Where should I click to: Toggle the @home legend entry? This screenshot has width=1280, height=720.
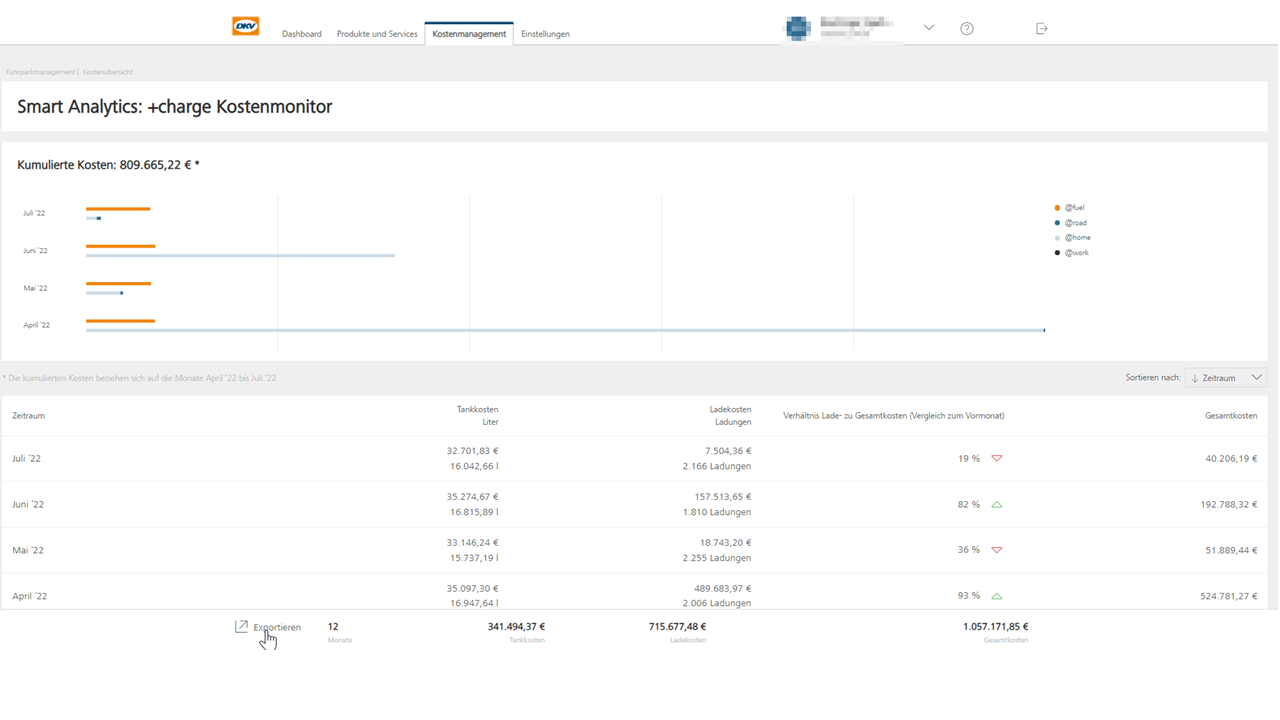pos(1073,238)
